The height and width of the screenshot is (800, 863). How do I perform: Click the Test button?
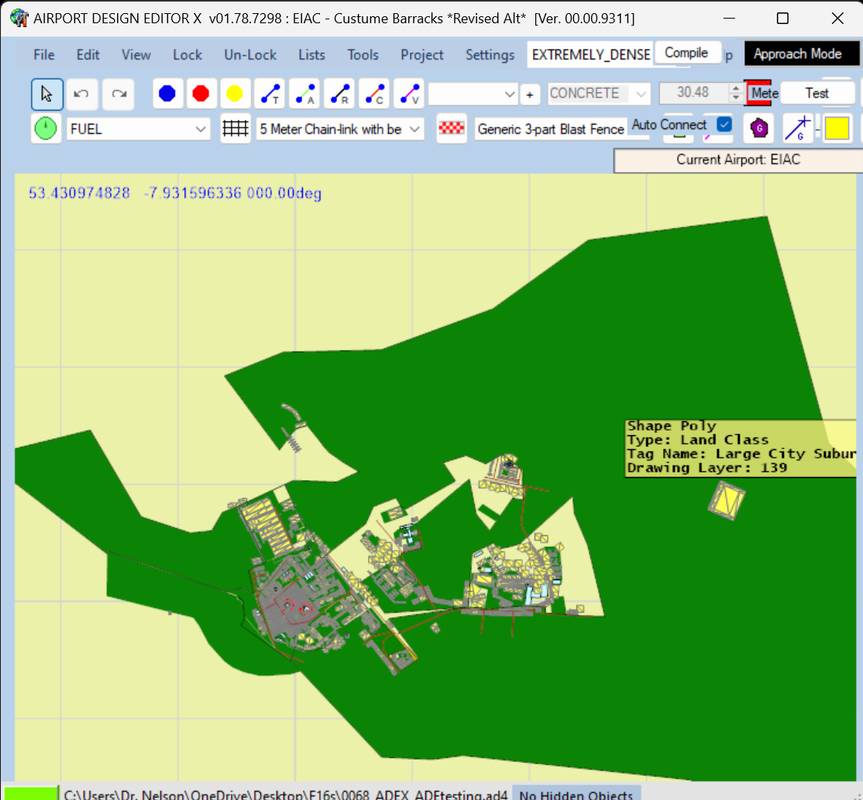point(817,94)
